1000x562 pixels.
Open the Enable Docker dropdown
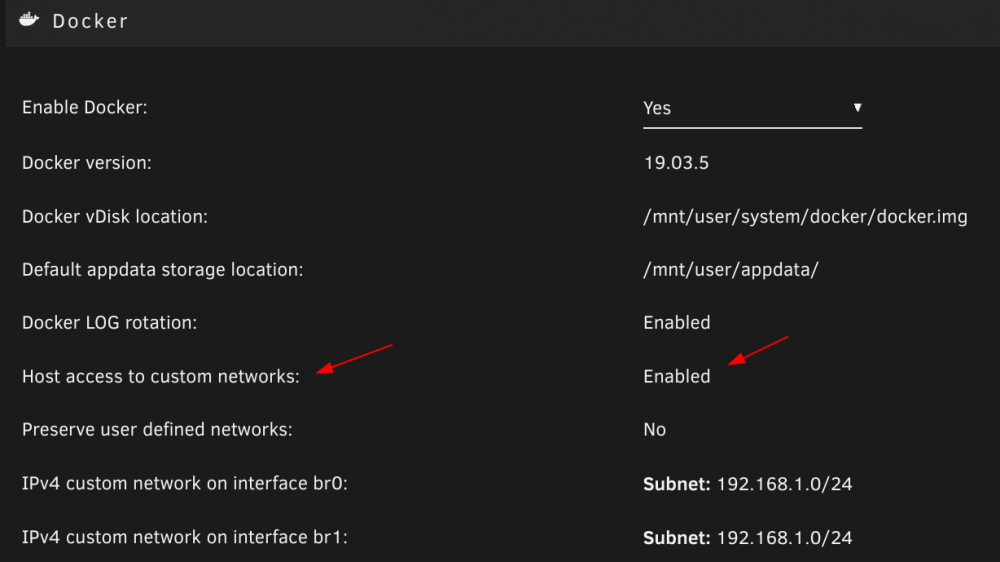tap(753, 109)
